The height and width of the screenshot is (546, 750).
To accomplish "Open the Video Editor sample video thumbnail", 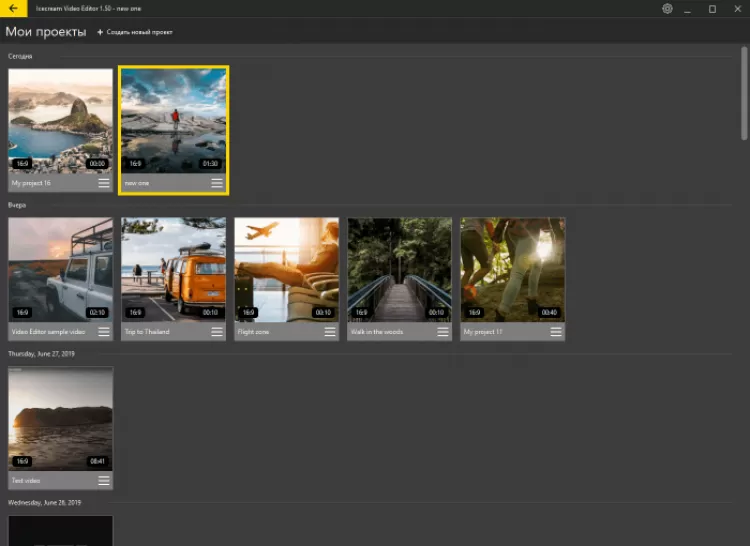I will pyautogui.click(x=60, y=268).
